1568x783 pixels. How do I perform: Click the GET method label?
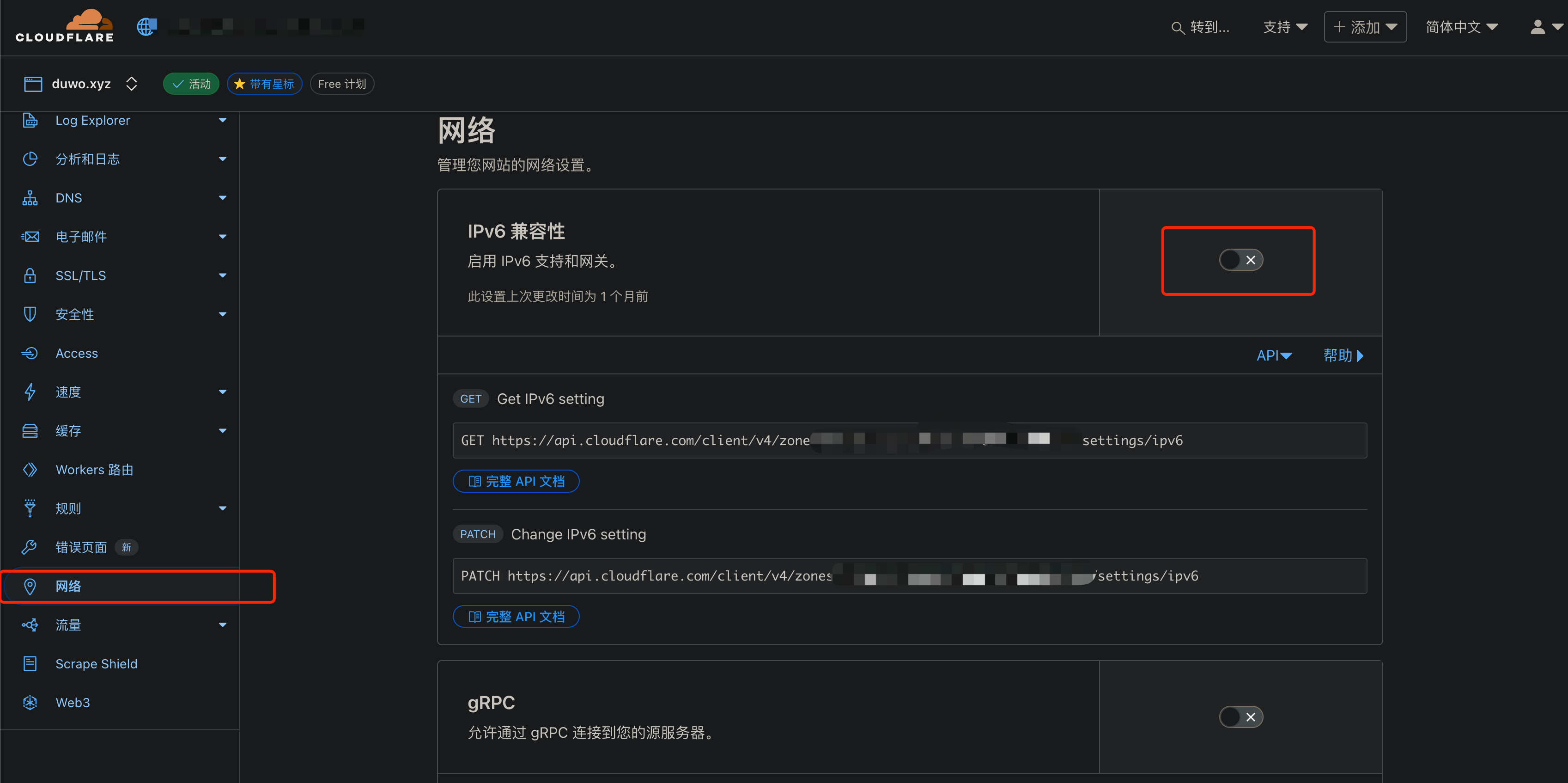[x=470, y=399]
